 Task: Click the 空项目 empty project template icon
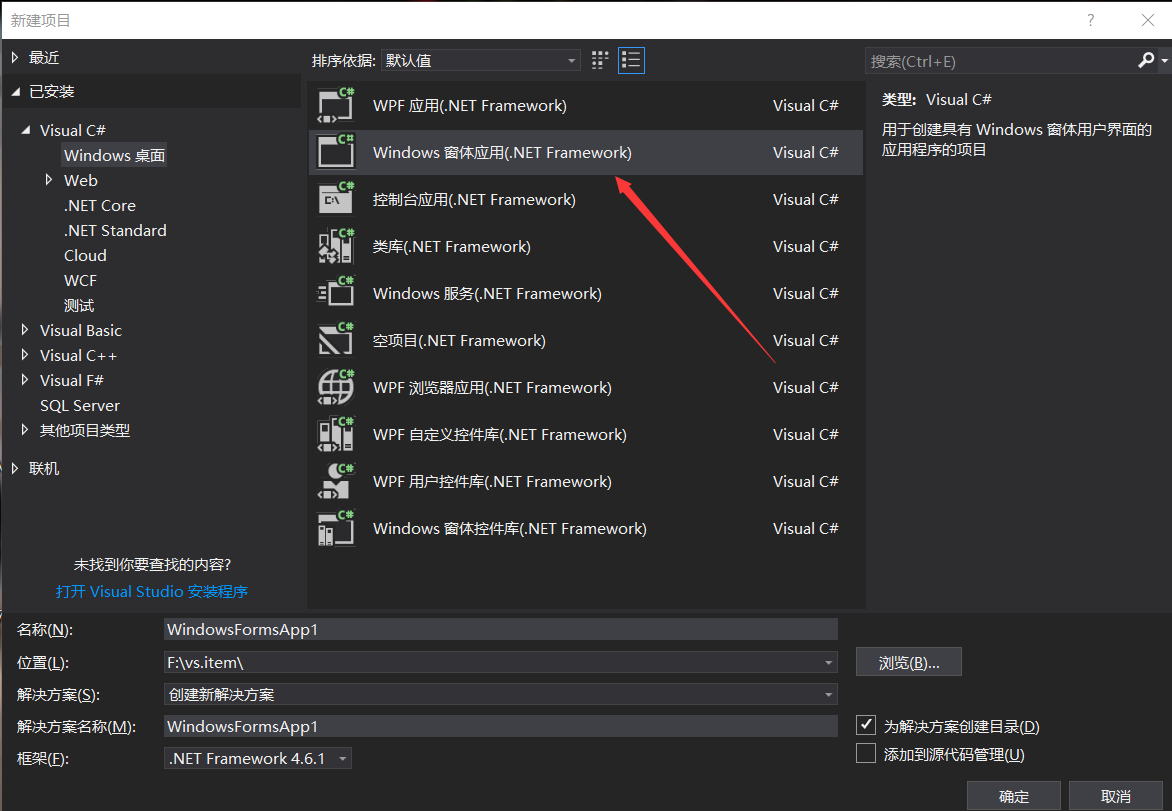[x=336, y=341]
